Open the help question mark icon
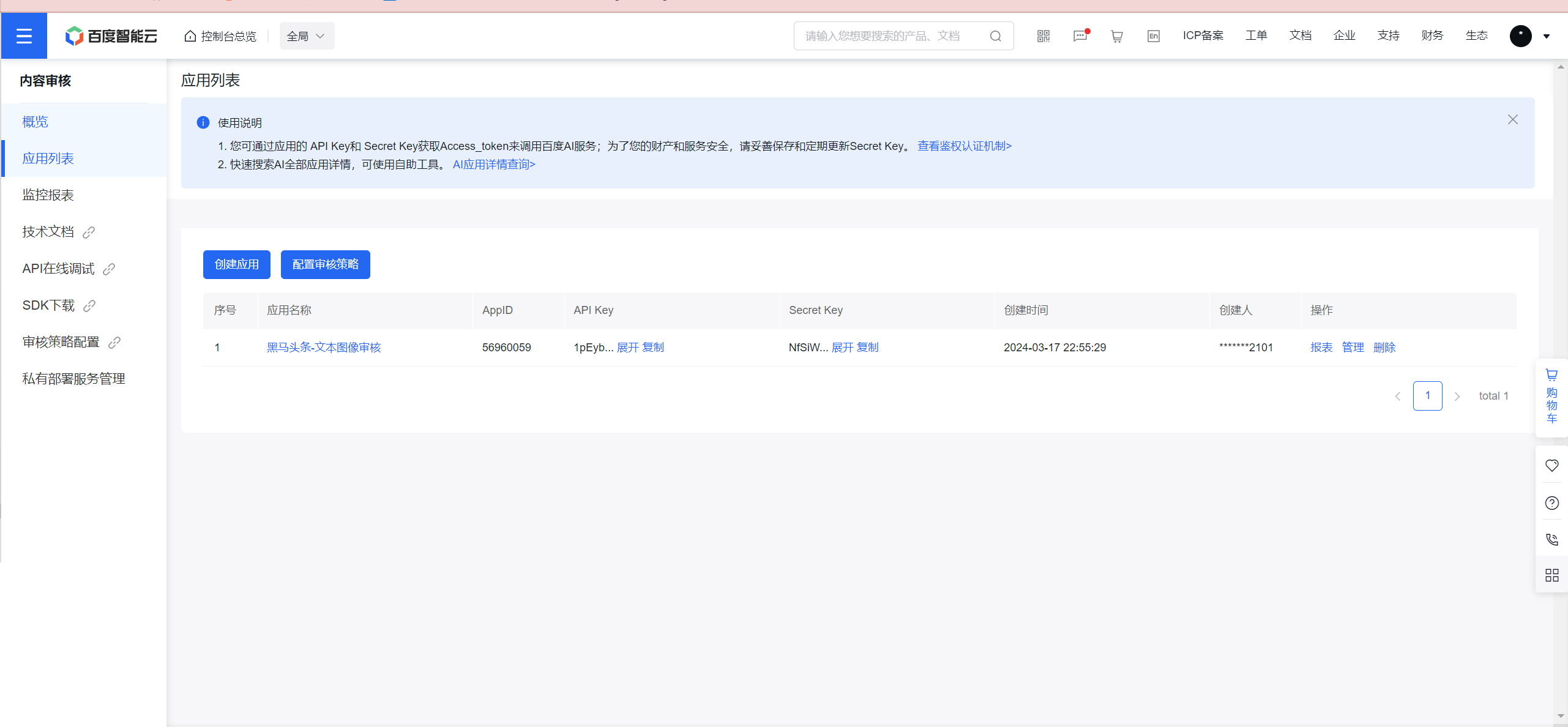1568x727 pixels. [x=1551, y=503]
